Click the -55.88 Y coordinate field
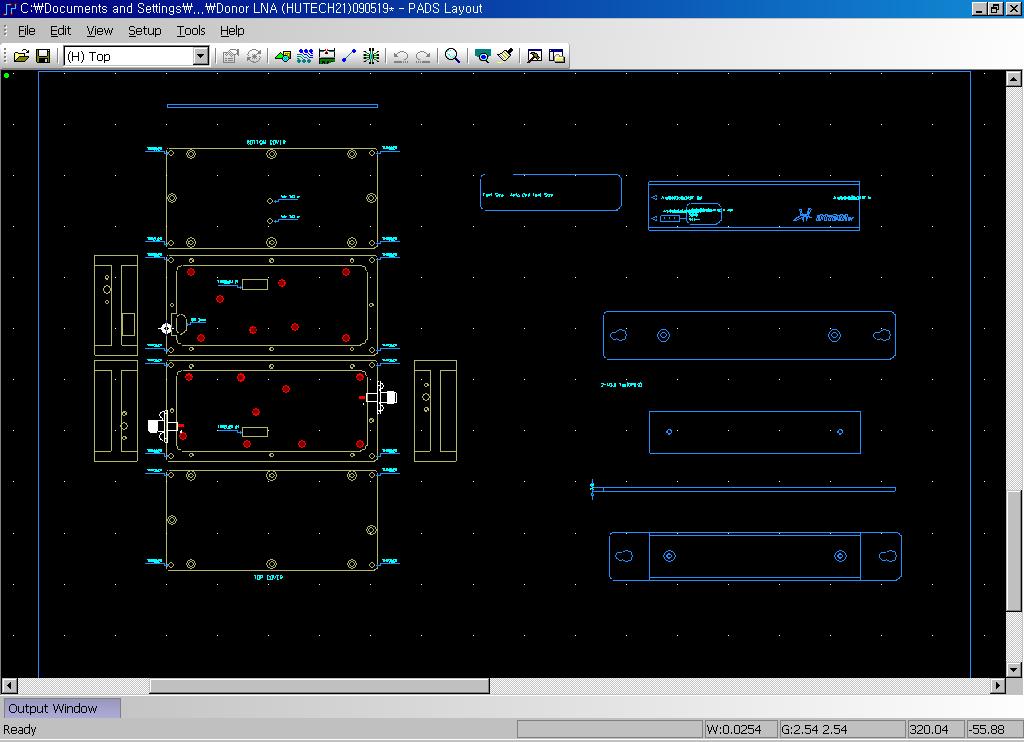This screenshot has width=1024, height=742. 994,729
